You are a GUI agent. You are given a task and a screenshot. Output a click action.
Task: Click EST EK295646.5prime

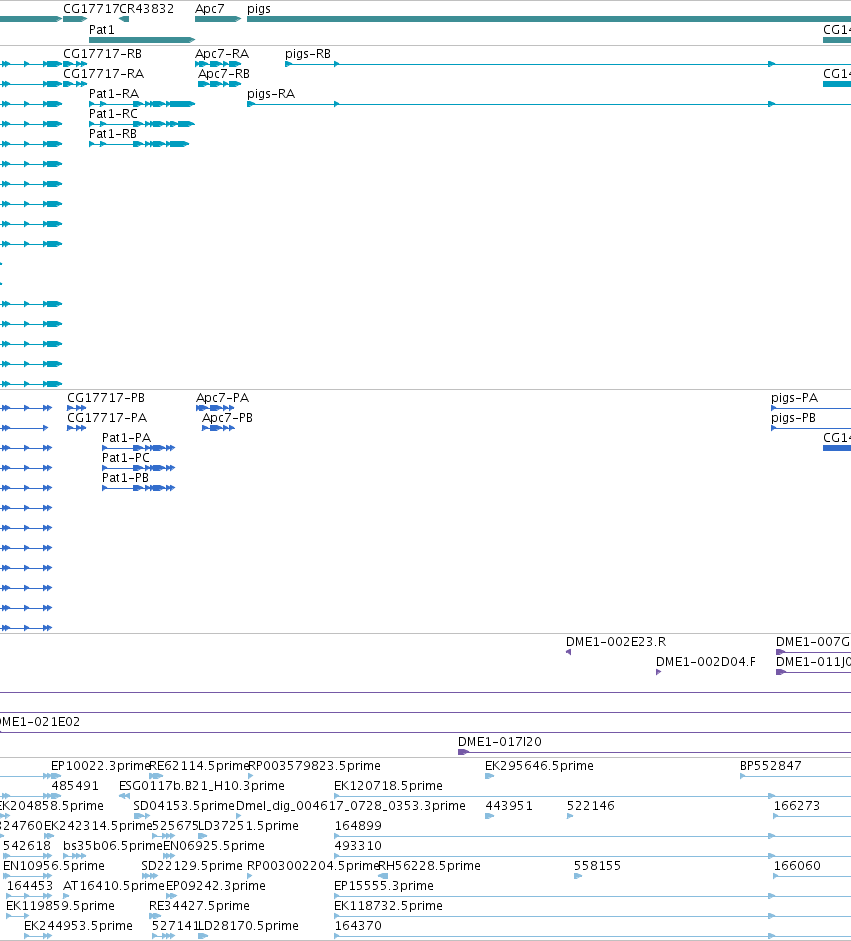[x=539, y=766]
